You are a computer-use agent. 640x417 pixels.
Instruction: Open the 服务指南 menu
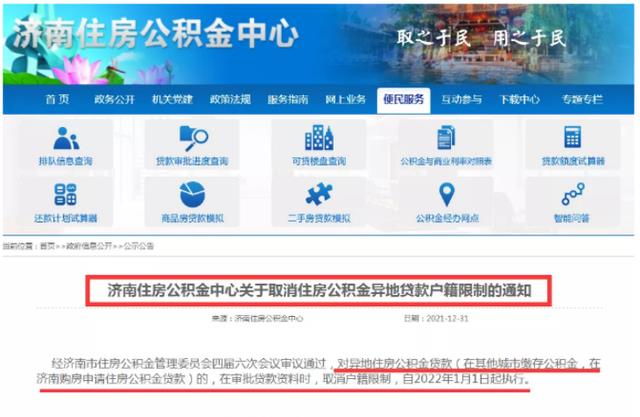288,99
